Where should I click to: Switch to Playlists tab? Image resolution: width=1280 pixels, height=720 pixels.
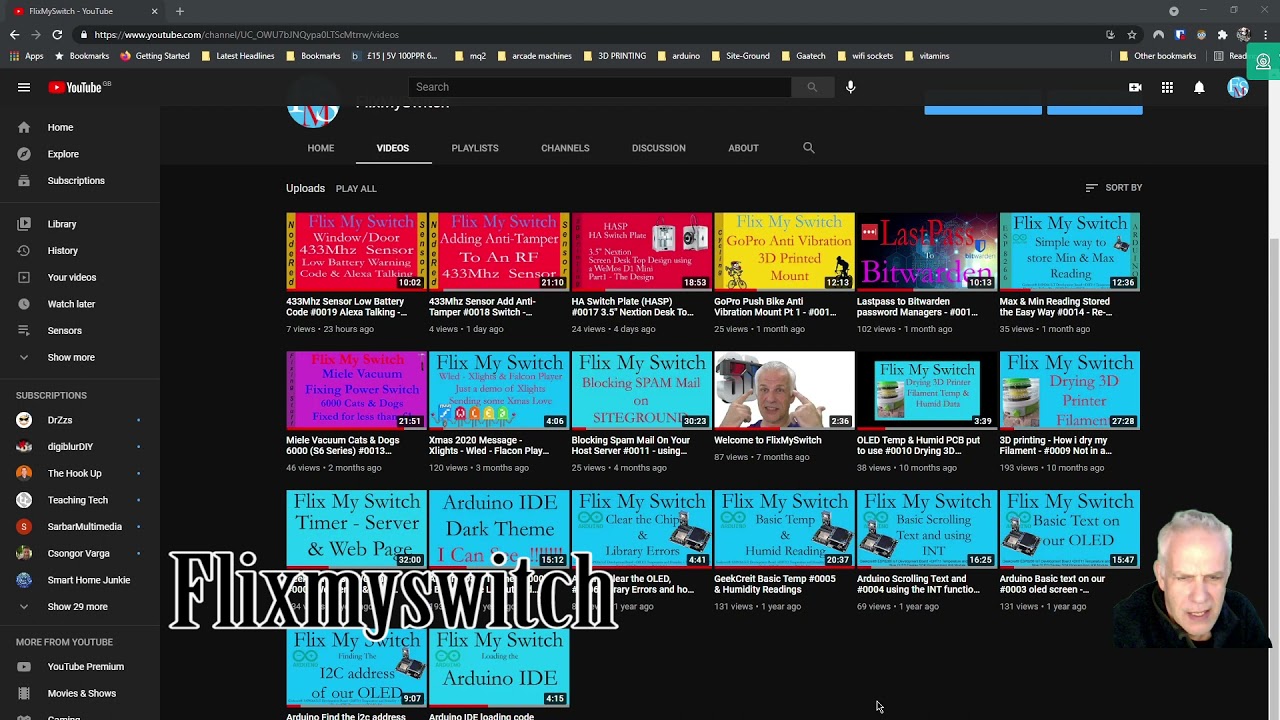tap(475, 148)
